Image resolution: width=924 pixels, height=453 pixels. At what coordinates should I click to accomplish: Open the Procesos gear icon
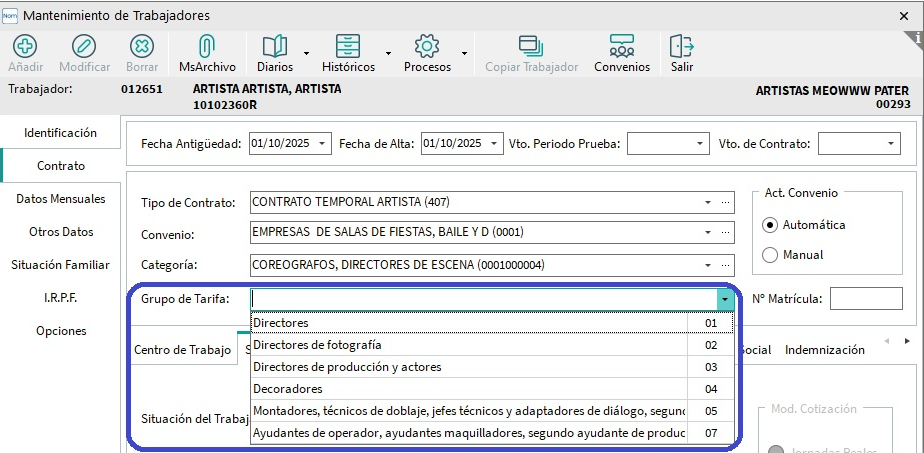pyautogui.click(x=427, y=46)
